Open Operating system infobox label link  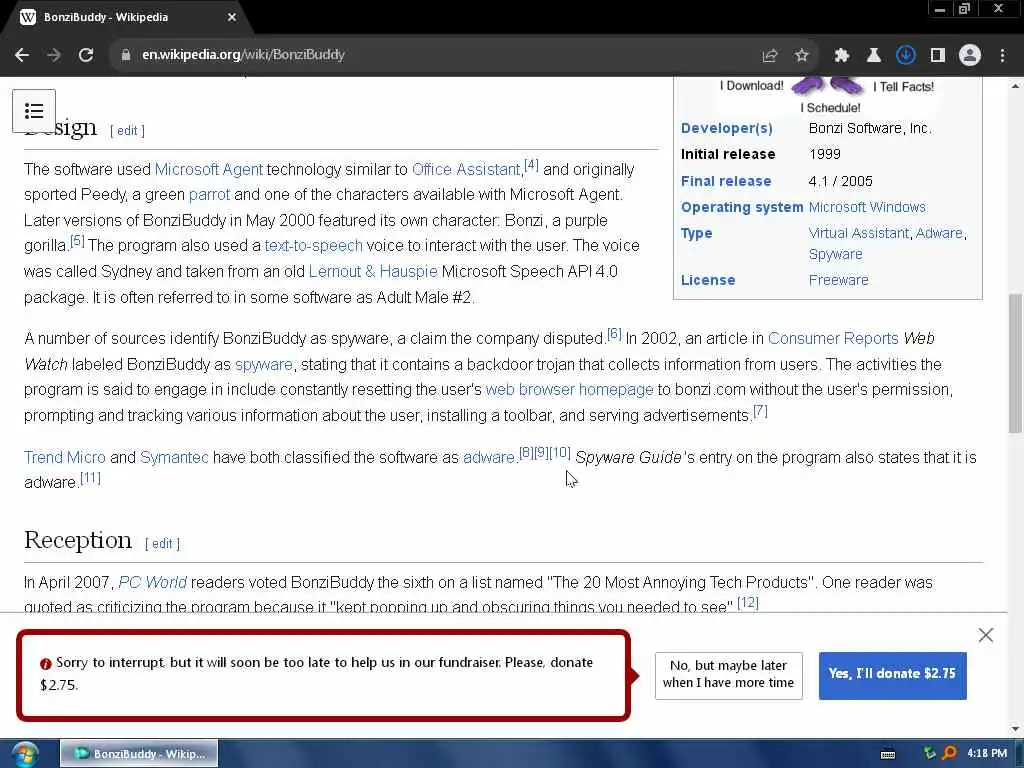pos(742,208)
